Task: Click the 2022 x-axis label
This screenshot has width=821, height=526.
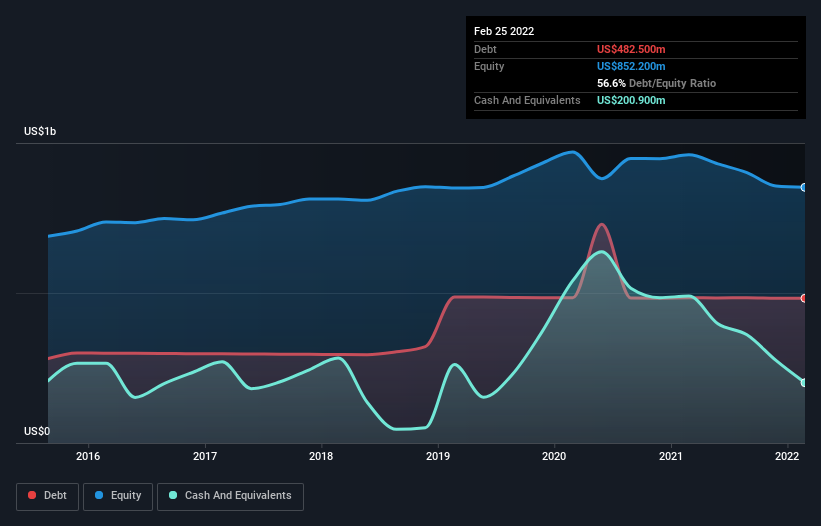Action: 787,456
